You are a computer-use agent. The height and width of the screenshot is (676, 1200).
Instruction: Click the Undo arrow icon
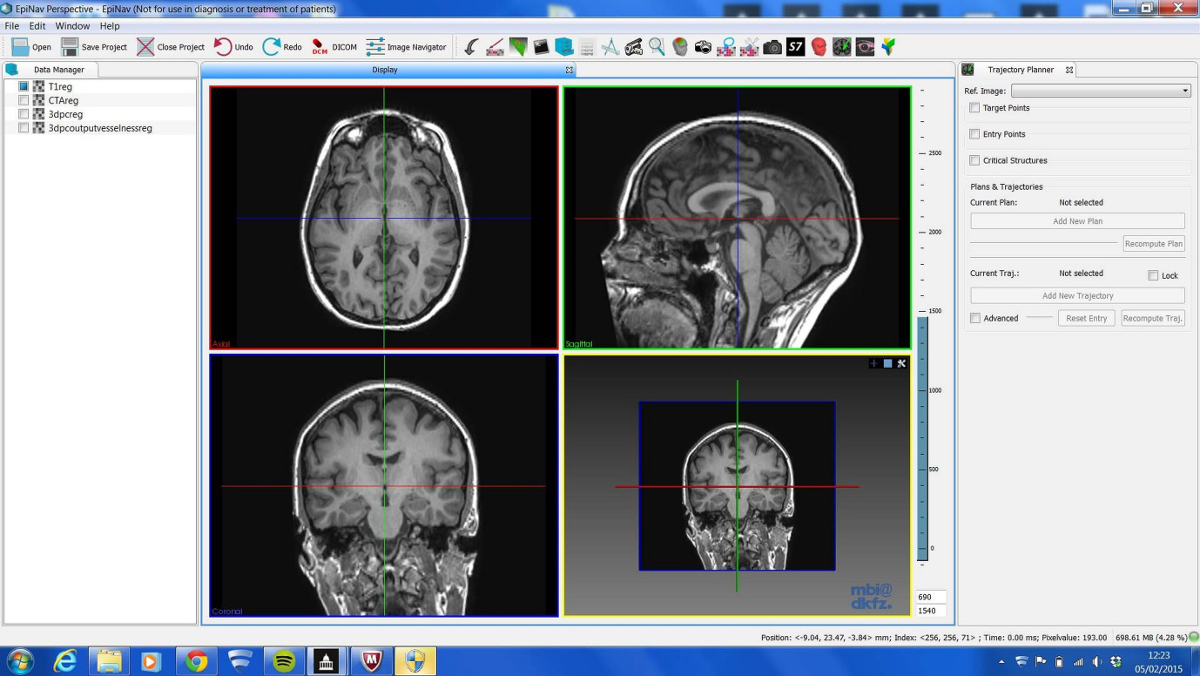pos(223,47)
